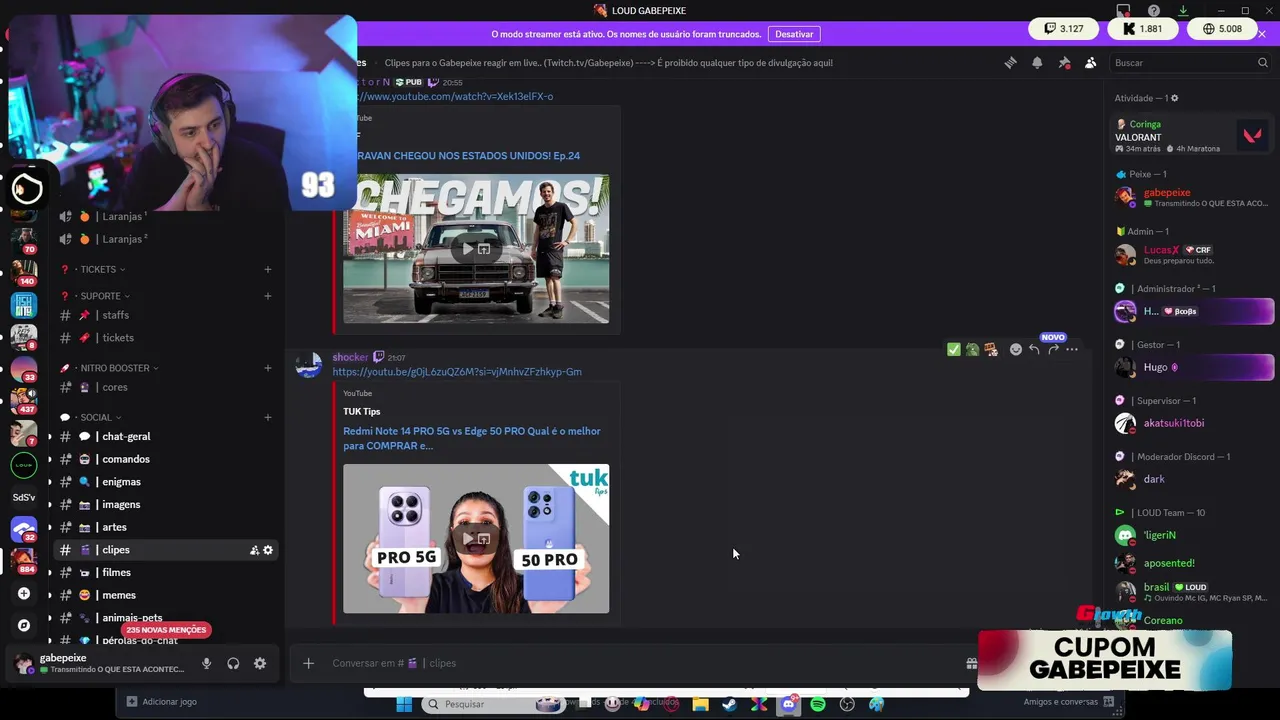Open attachment plus button in message bar

pos(308,663)
